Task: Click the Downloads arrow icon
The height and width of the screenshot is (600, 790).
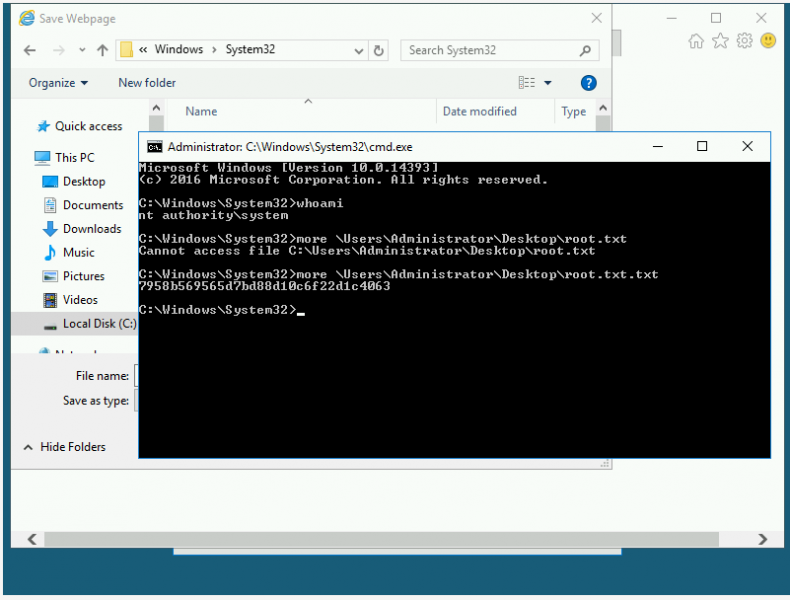Action: pyautogui.click(x=50, y=229)
